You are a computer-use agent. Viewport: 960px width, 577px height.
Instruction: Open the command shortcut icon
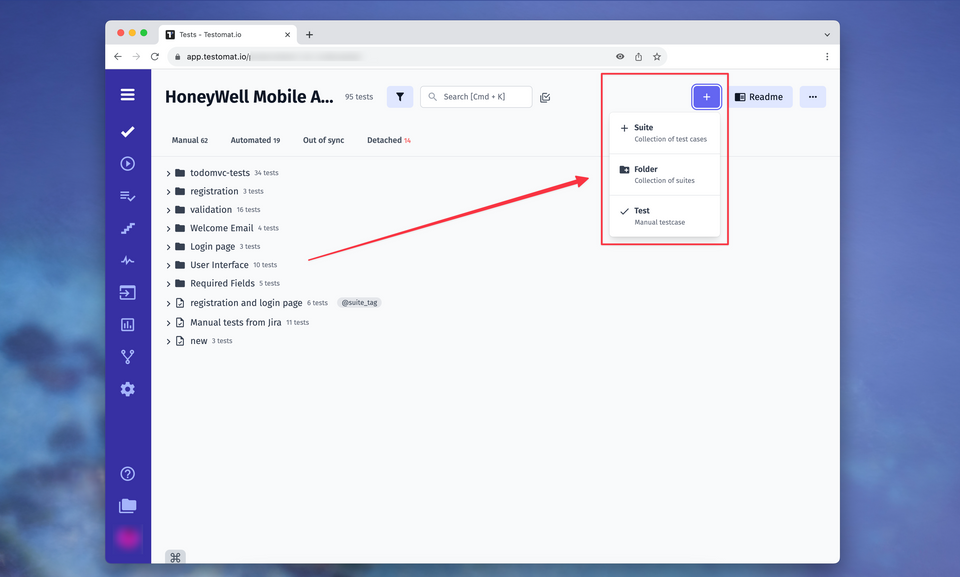point(175,557)
